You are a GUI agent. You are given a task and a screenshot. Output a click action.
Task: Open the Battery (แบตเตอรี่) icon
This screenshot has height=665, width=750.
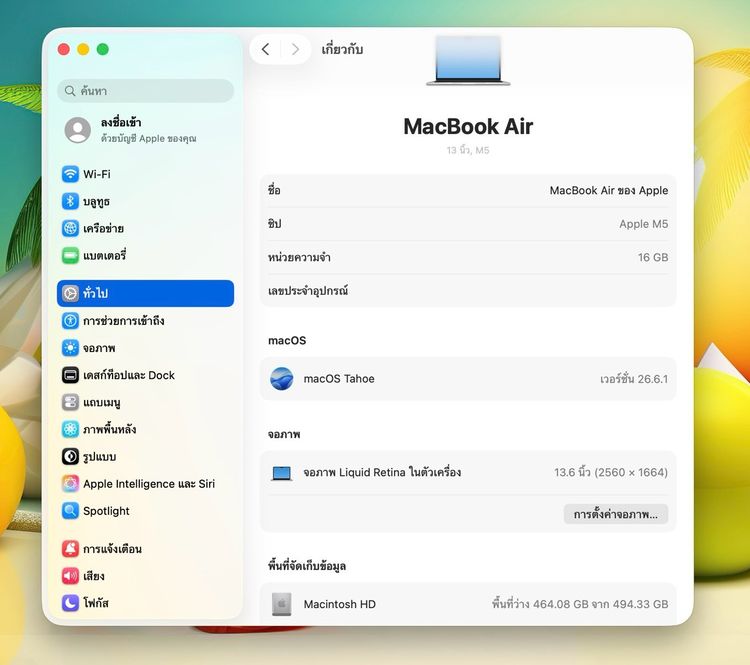[70, 255]
